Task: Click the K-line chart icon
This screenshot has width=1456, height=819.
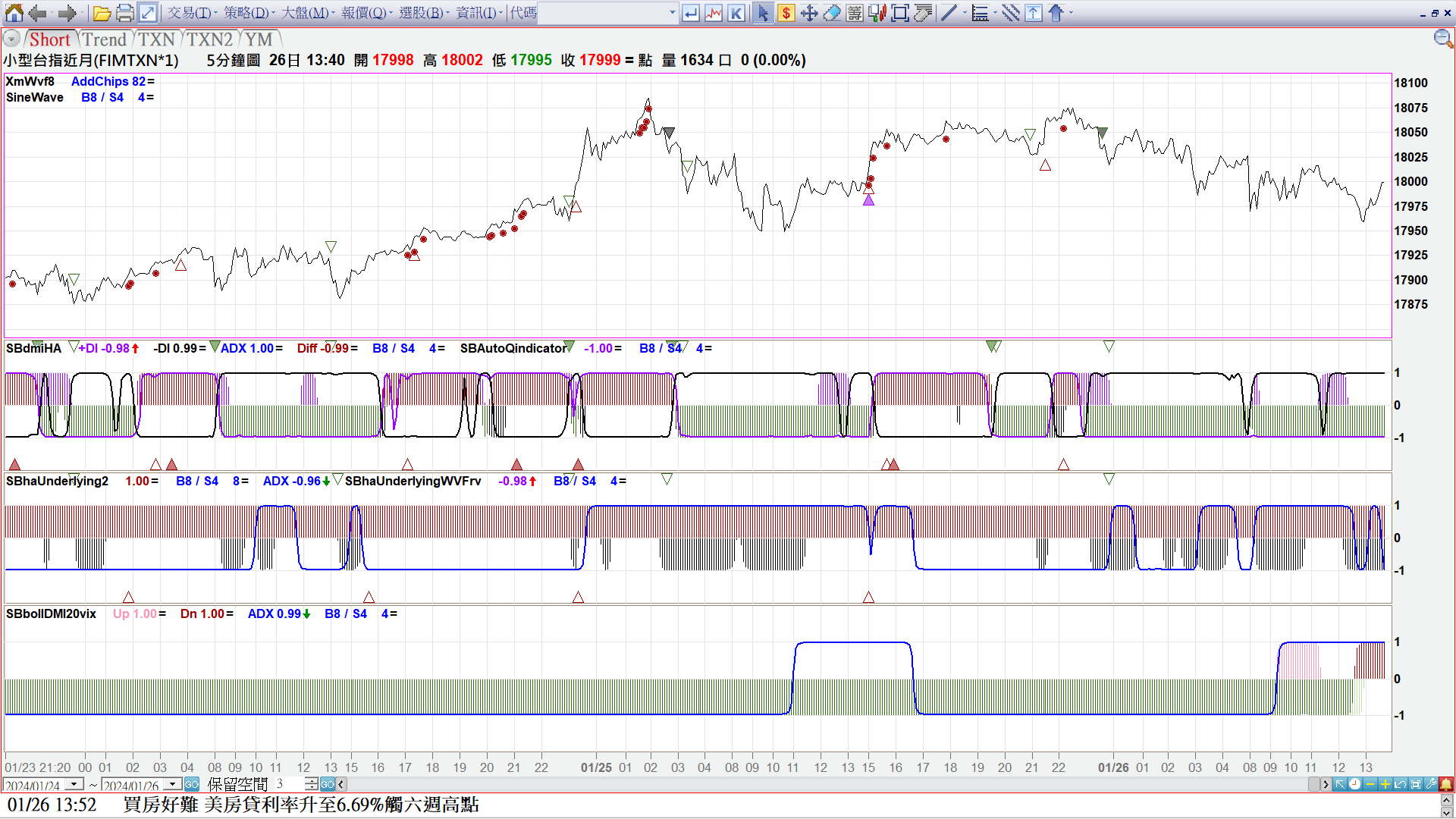Action: pyautogui.click(x=736, y=13)
